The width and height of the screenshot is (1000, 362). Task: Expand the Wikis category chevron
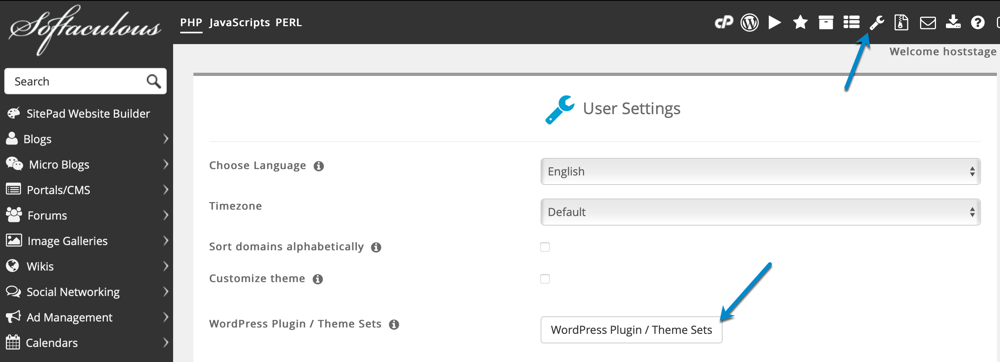165,266
